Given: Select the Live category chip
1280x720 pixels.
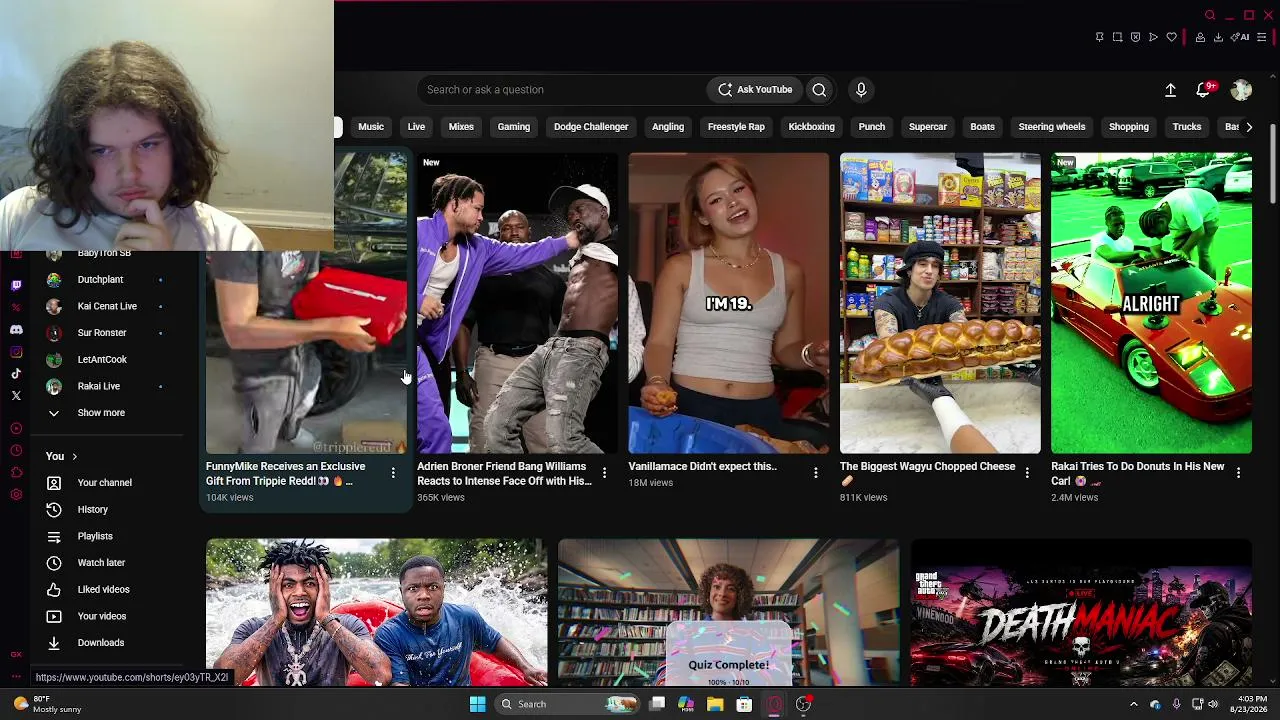Looking at the screenshot, I should point(416,127).
